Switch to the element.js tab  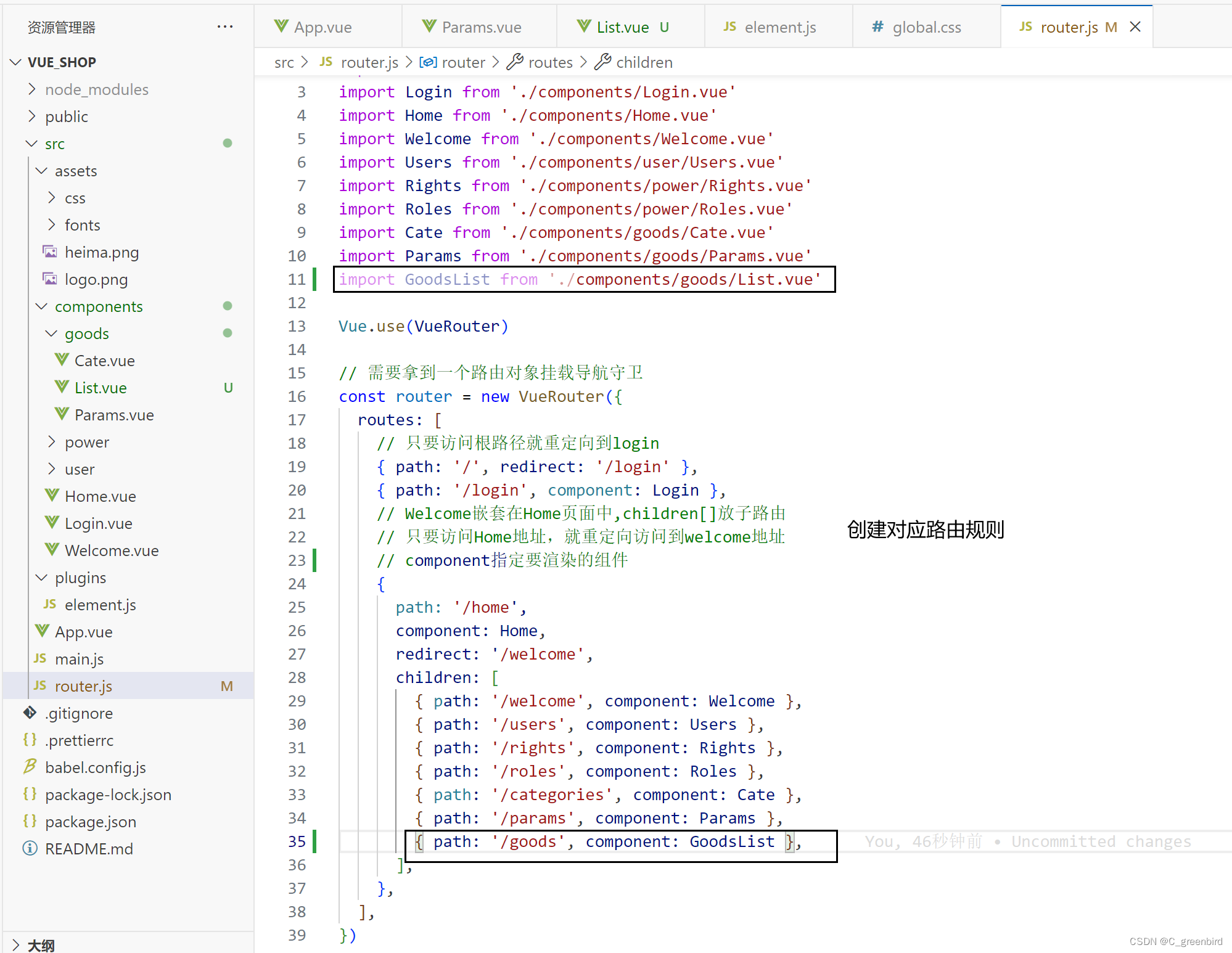pos(779,27)
